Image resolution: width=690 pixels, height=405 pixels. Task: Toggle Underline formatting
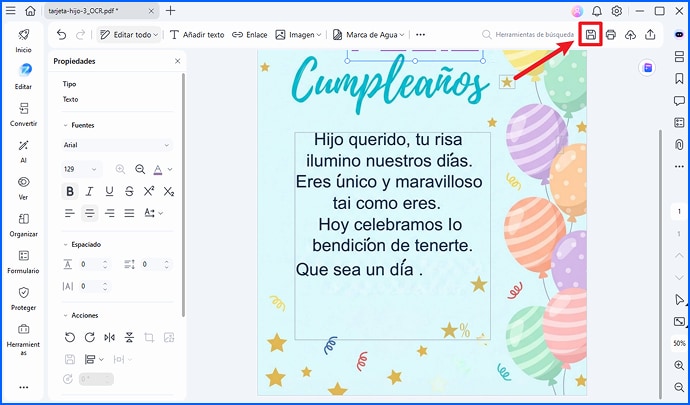point(109,191)
